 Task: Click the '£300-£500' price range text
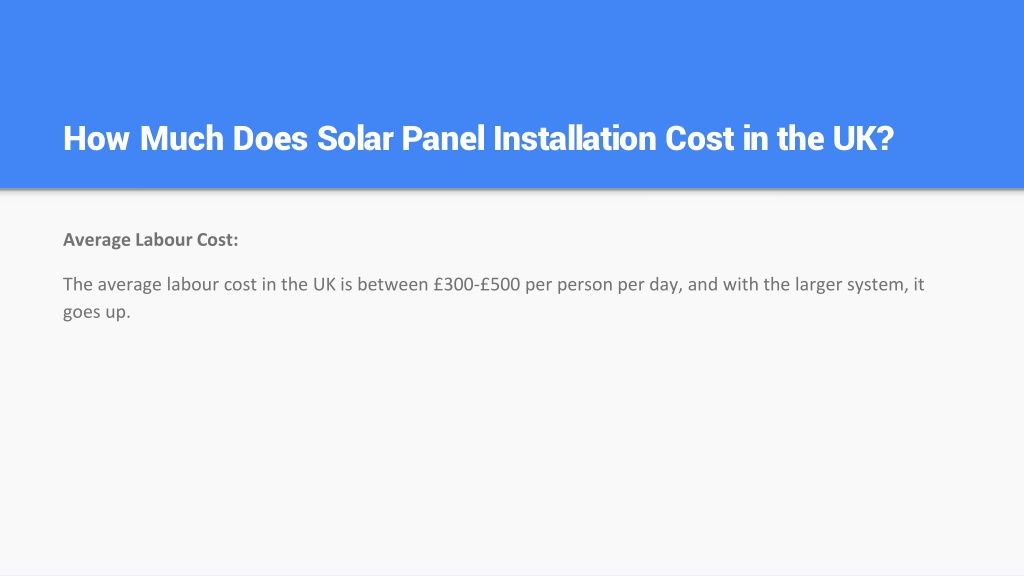pyautogui.click(x=477, y=284)
